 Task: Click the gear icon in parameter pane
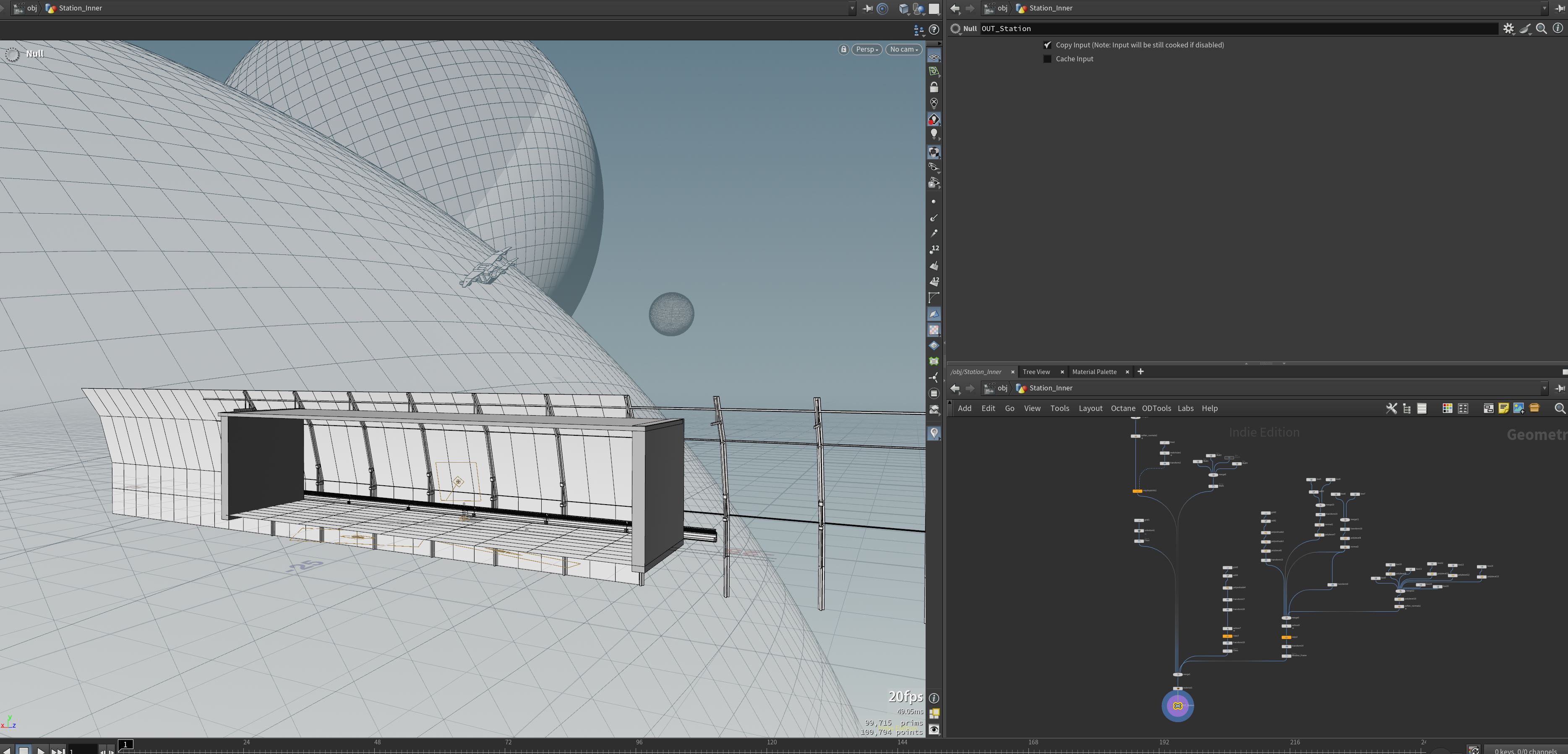[1508, 29]
